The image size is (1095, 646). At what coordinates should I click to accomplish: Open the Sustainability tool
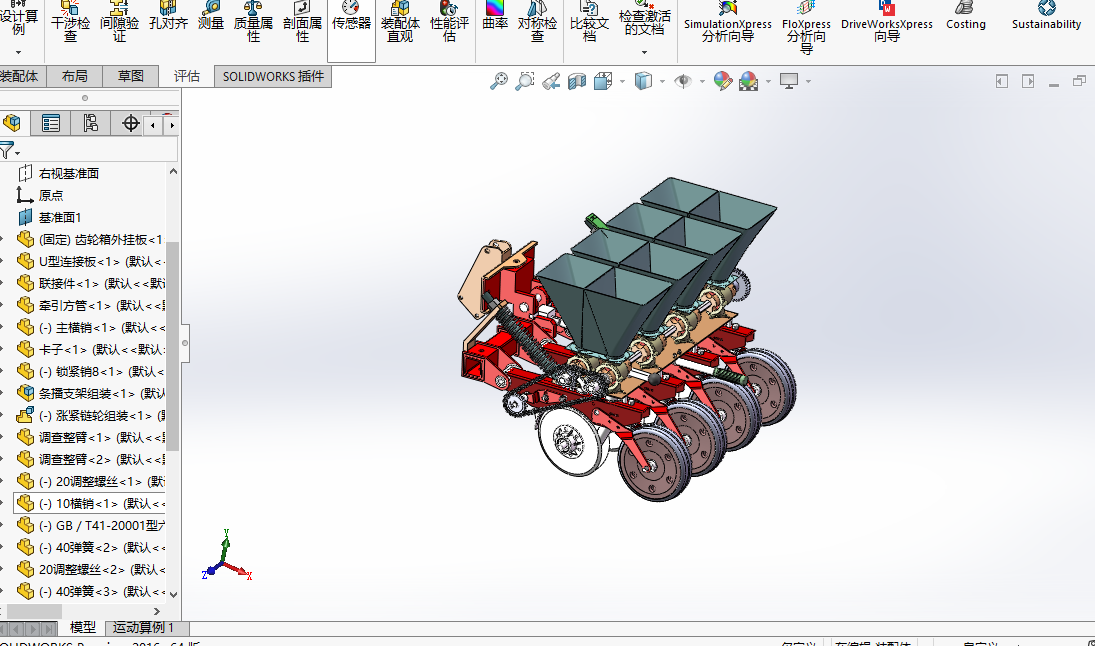pyautogui.click(x=1046, y=17)
